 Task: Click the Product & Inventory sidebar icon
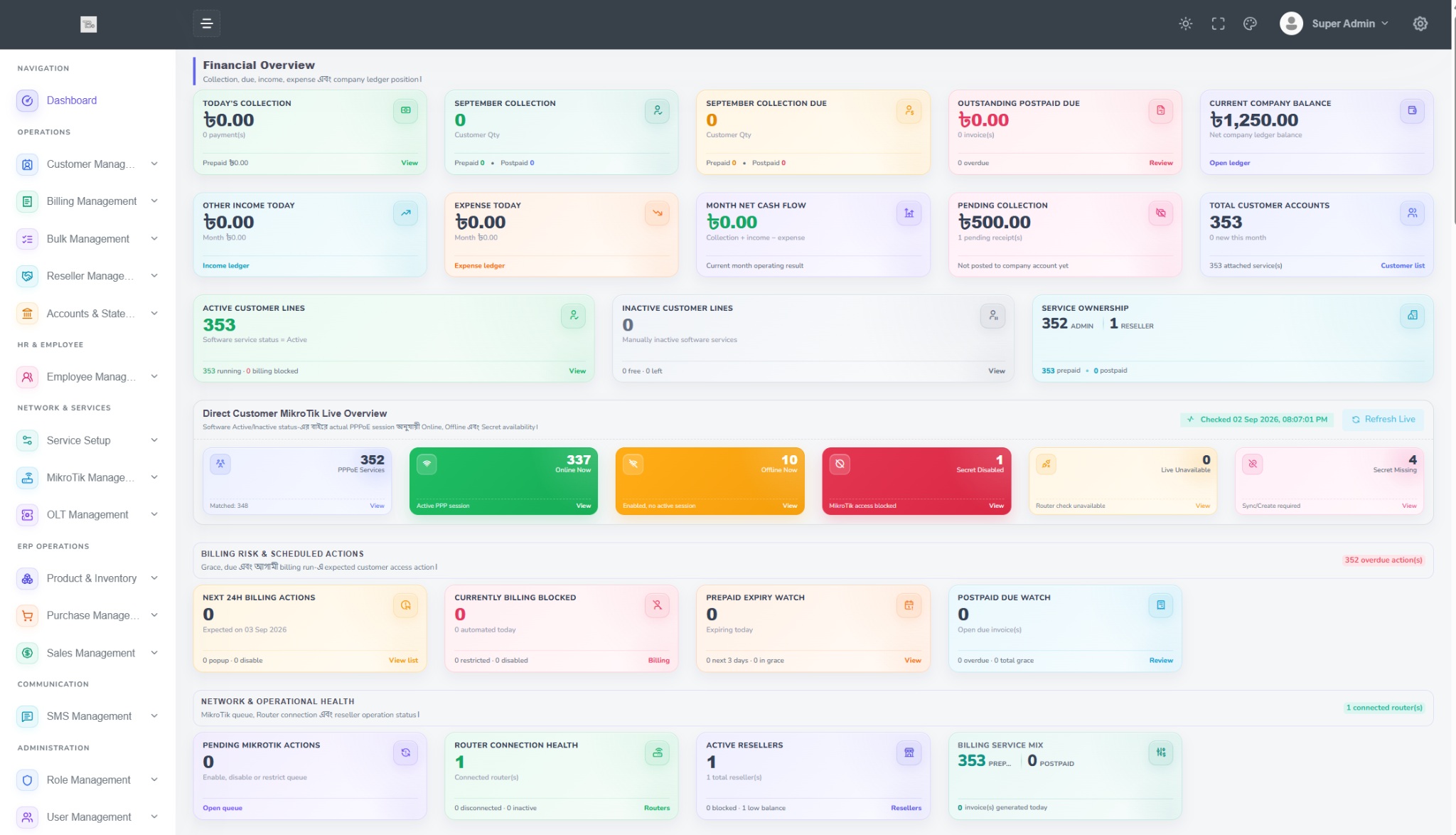tap(27, 578)
